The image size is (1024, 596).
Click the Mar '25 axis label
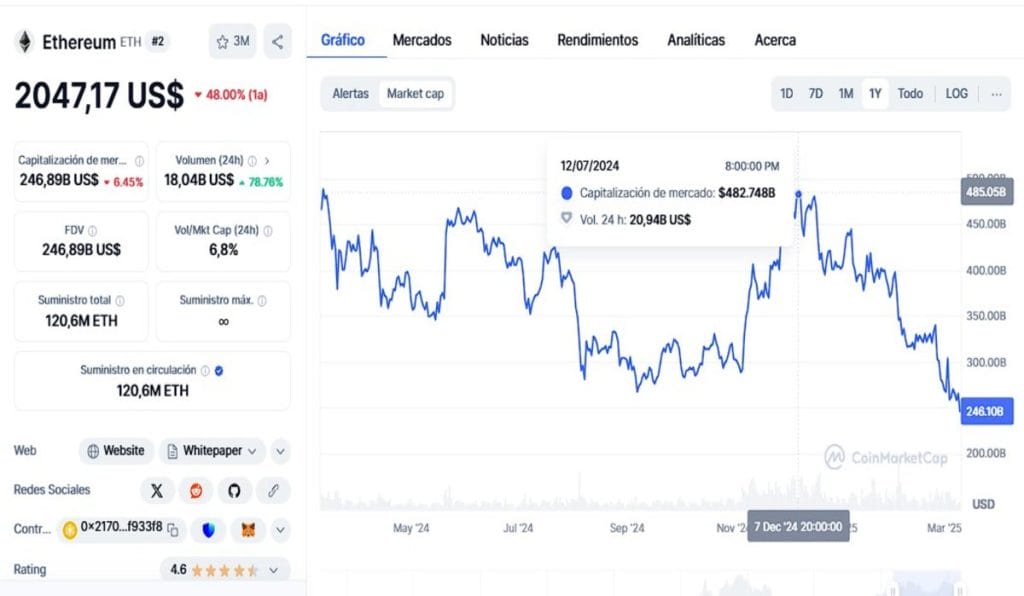point(944,528)
